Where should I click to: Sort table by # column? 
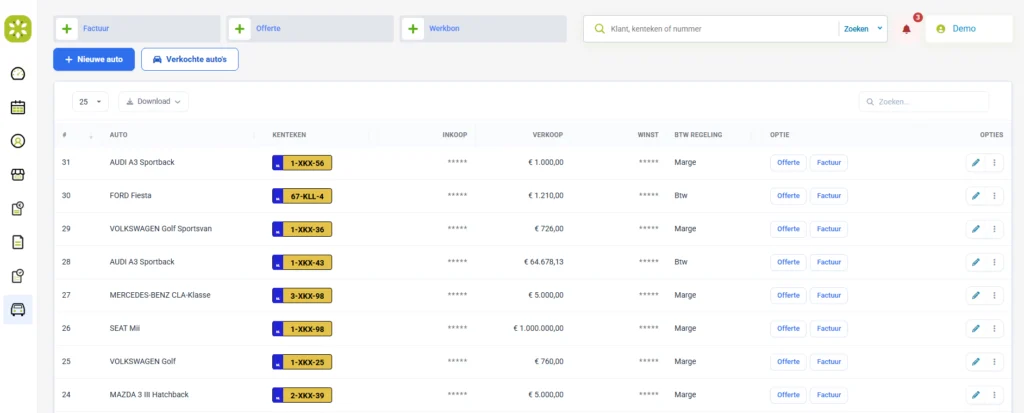76,135
